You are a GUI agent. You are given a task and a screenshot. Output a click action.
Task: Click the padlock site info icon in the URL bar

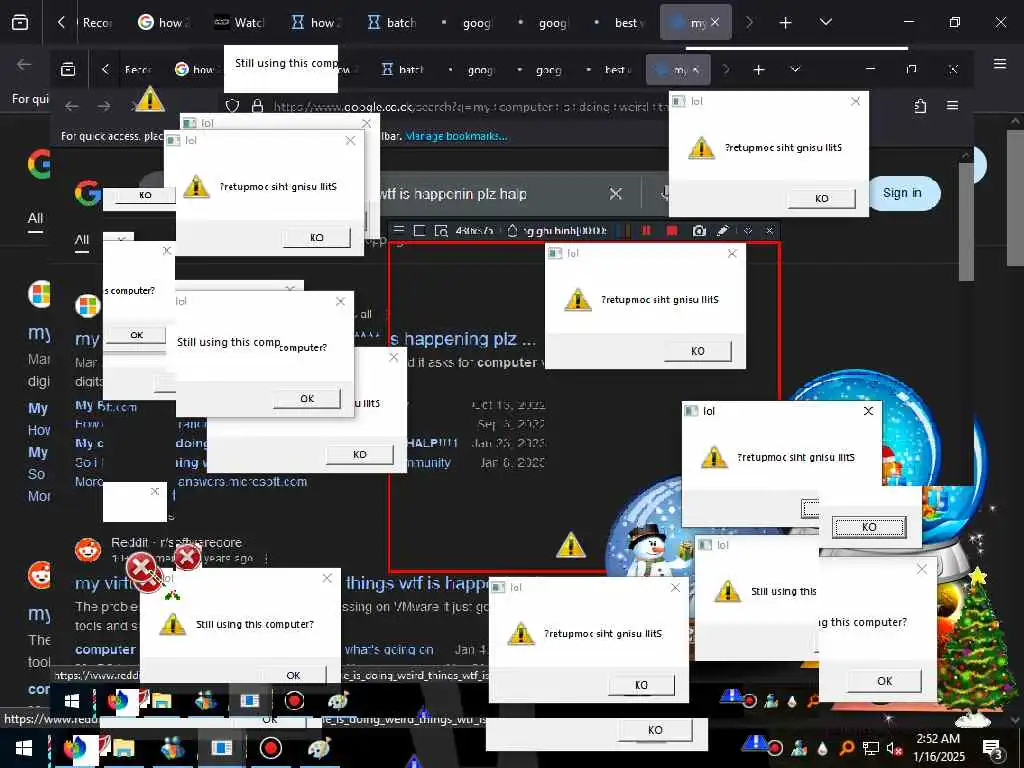(257, 106)
